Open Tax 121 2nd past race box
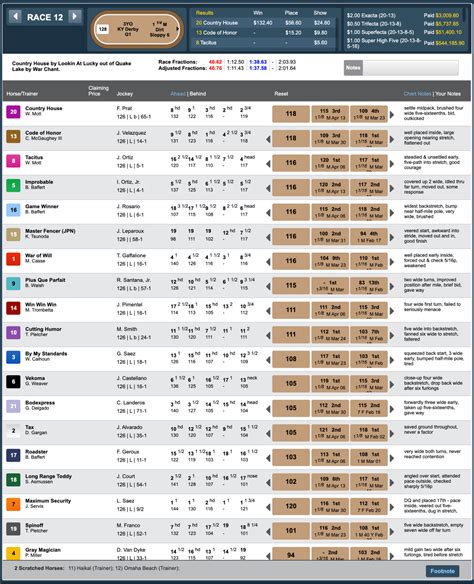The image size is (474, 584). click(x=330, y=433)
